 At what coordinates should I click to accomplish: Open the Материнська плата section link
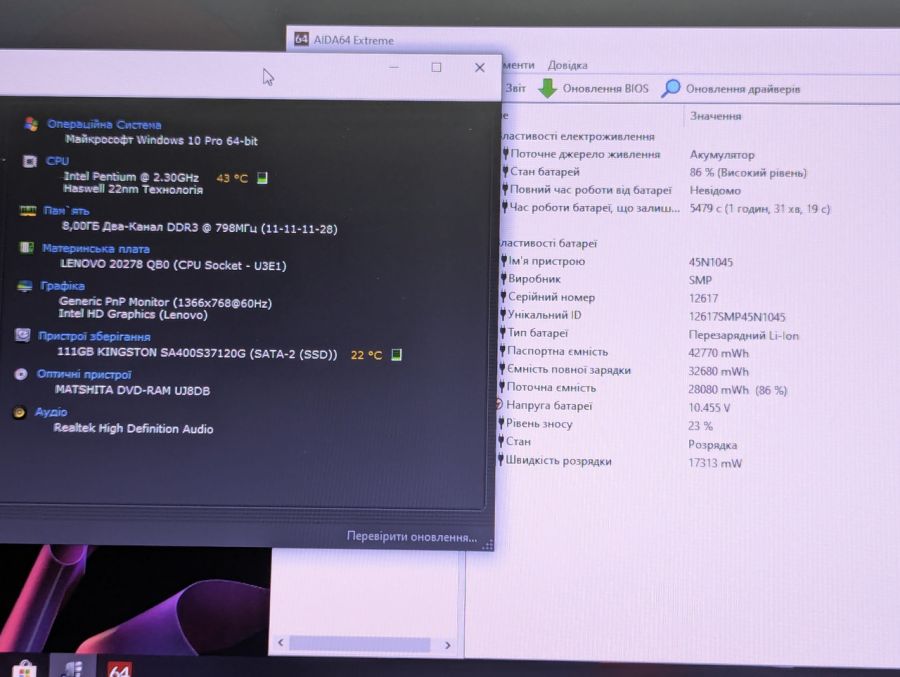pos(96,249)
